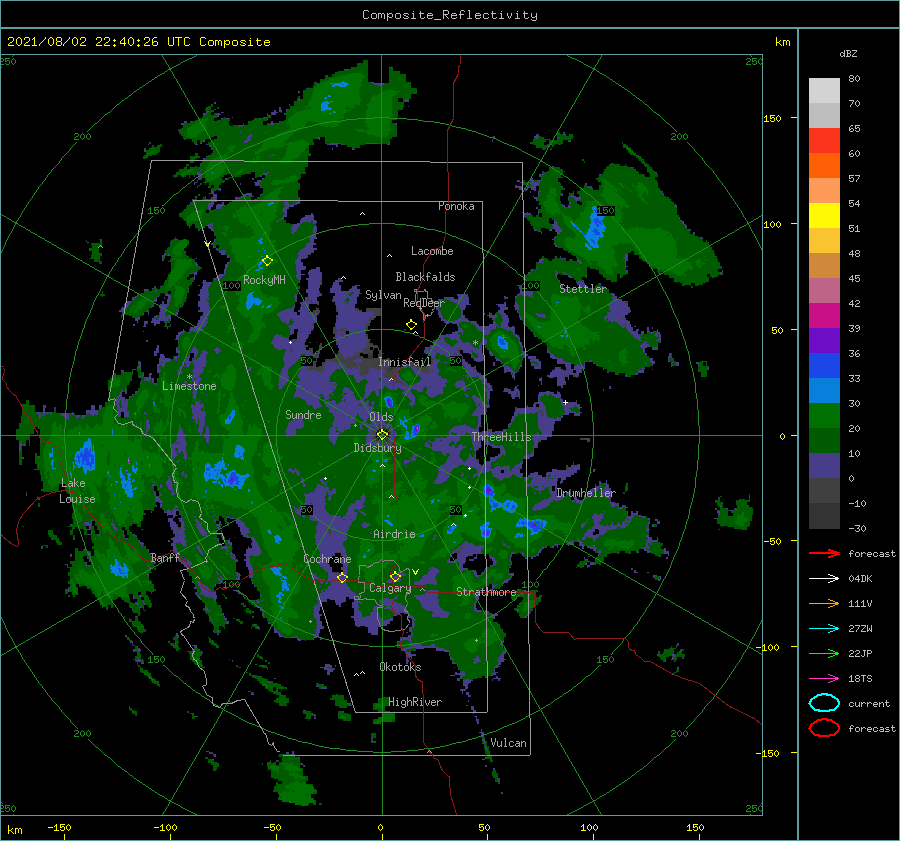This screenshot has height=841, width=900.
Task: Click the Stettler label
Action: click(583, 289)
